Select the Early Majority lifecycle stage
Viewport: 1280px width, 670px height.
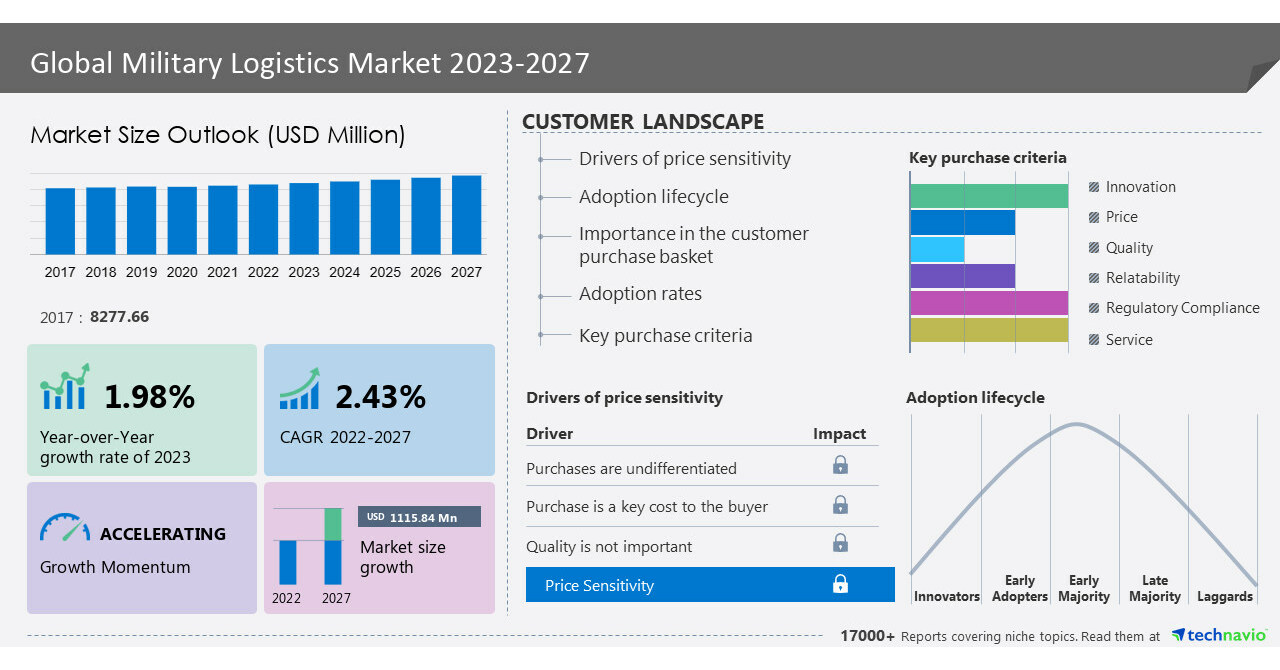(x=1084, y=588)
